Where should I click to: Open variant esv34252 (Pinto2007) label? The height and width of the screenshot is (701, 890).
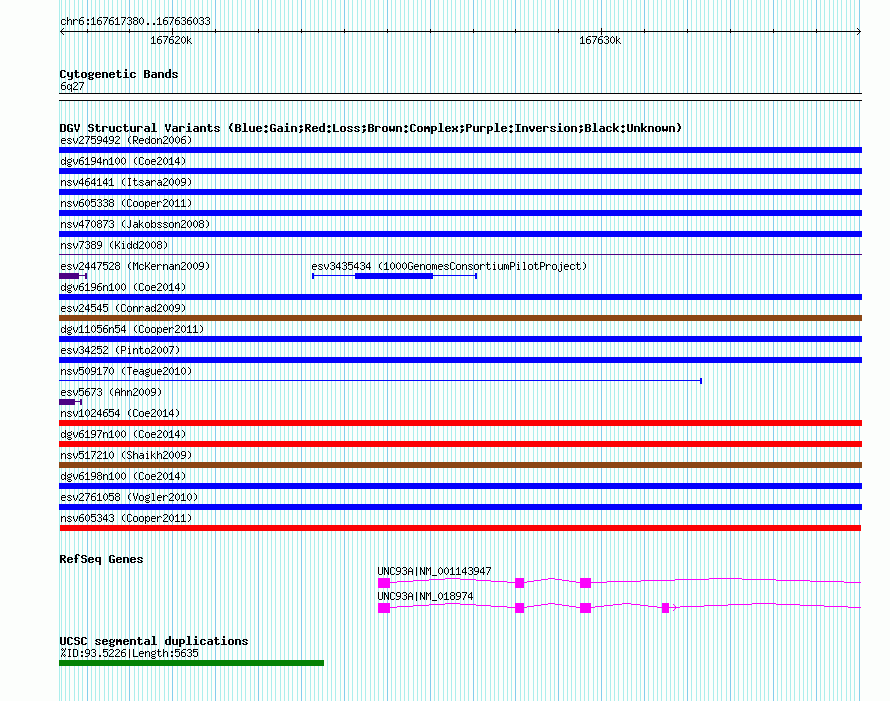[120, 350]
